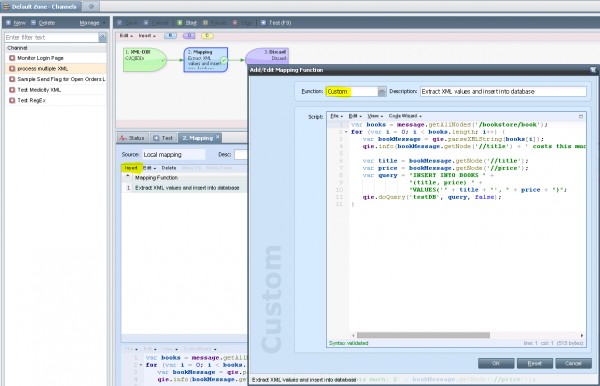Open the channel diagram Edit menu

(x=126, y=36)
